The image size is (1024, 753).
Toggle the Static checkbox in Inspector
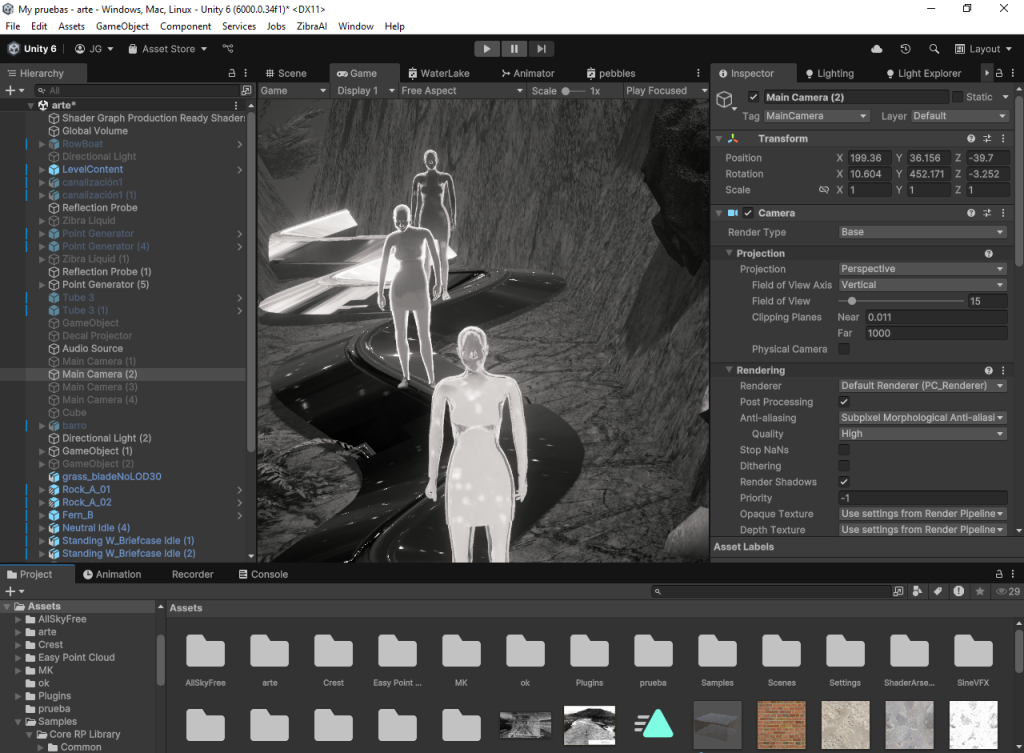coord(957,97)
